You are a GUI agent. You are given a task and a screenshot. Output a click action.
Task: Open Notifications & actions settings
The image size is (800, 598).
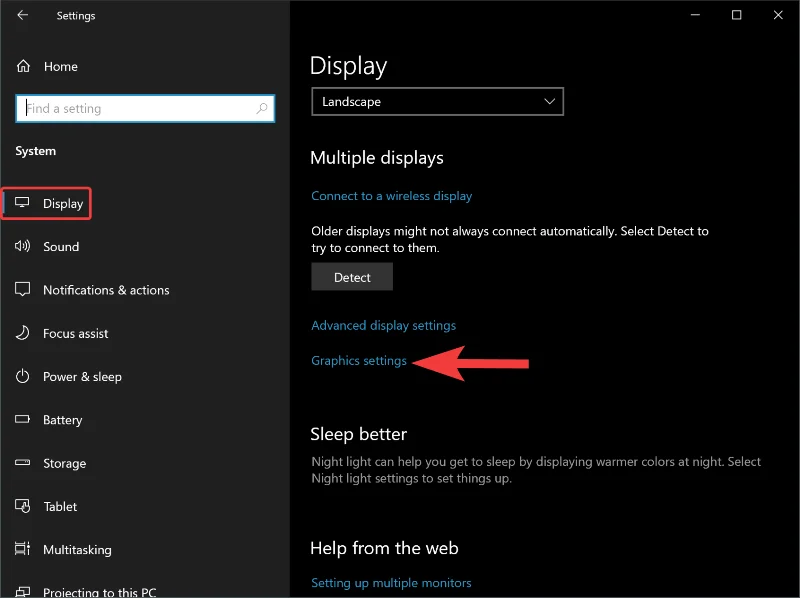coord(106,290)
